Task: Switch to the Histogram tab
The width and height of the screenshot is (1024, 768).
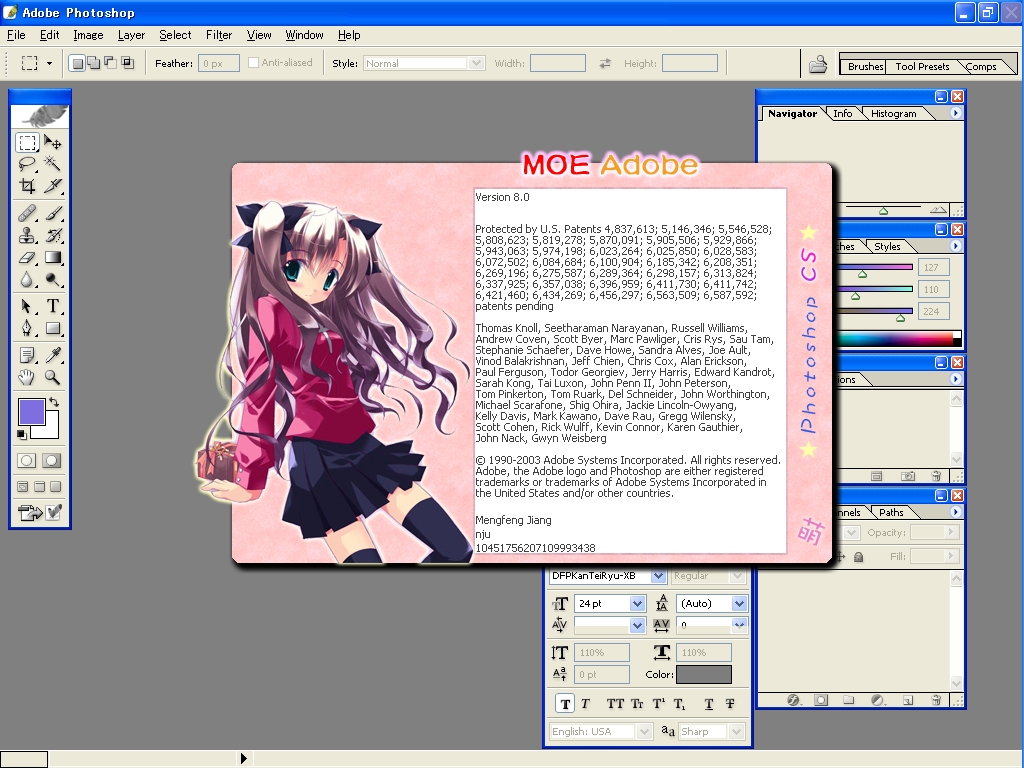Action: (x=893, y=114)
